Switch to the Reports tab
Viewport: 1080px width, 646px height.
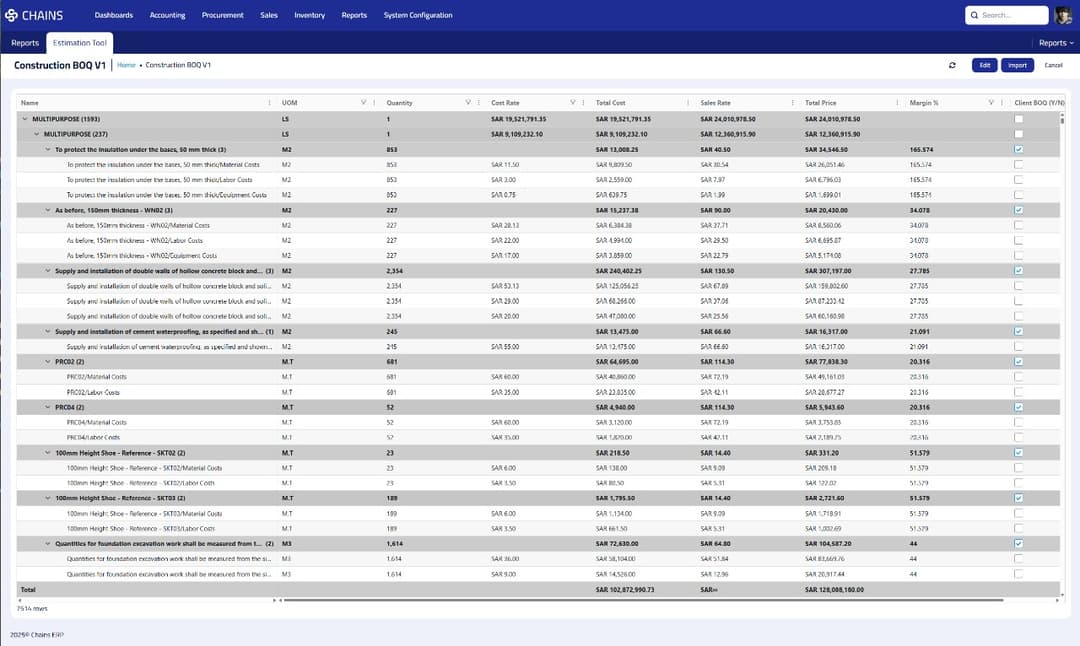[x=25, y=43]
